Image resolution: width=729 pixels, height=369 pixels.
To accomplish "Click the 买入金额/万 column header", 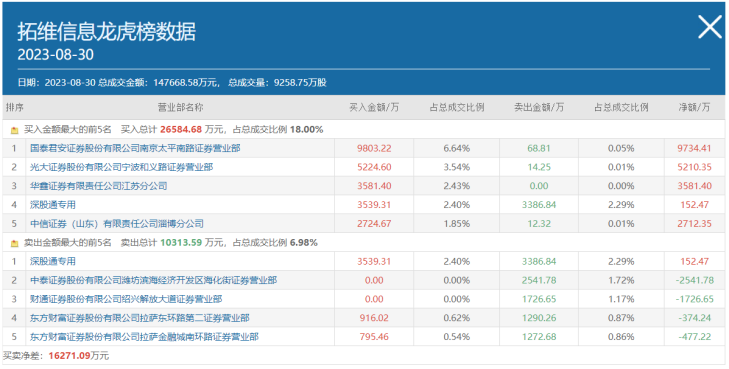I will (374, 107).
